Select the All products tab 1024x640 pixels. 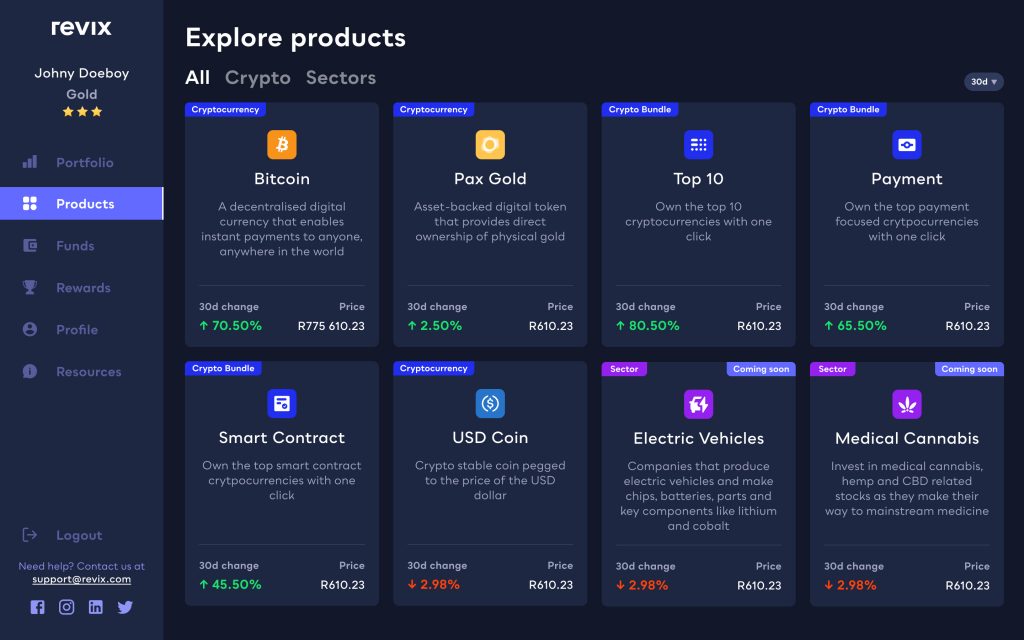[x=198, y=78]
